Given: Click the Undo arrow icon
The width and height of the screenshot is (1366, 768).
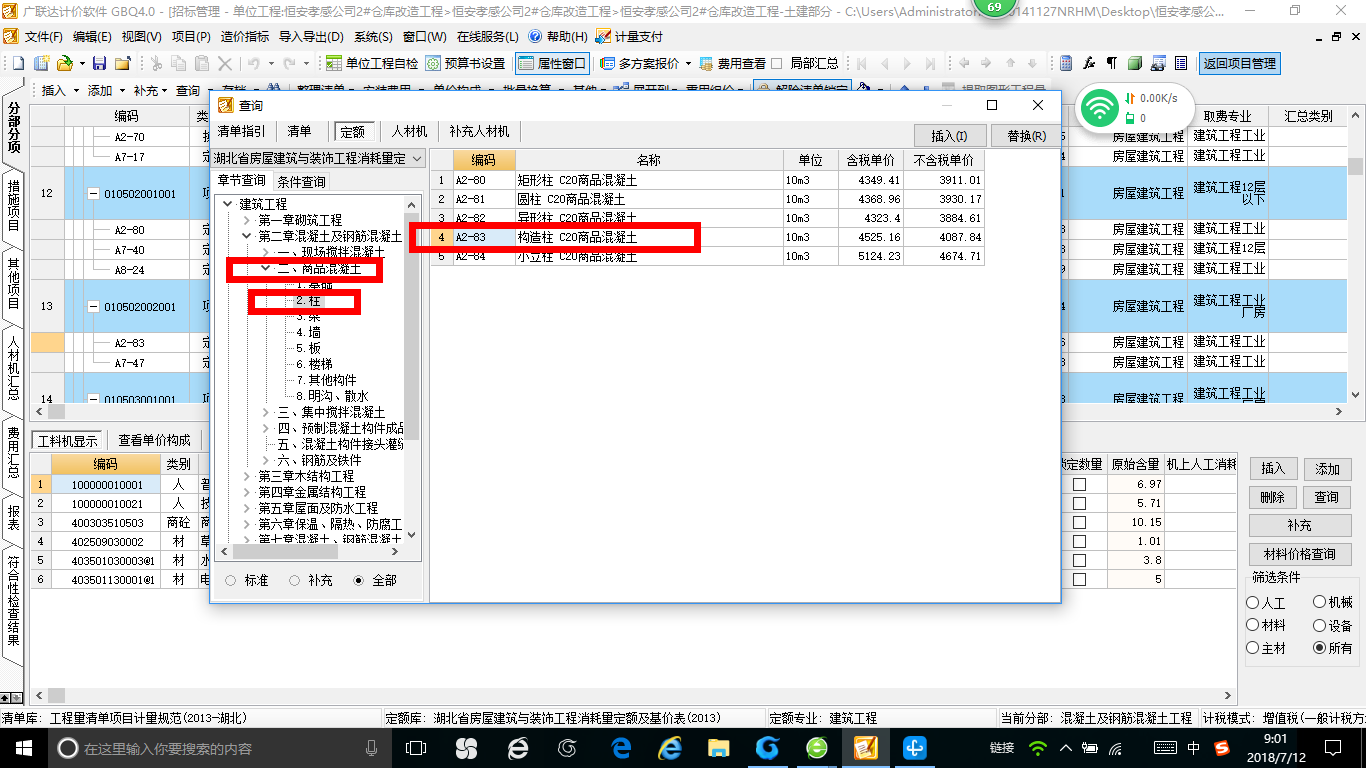Looking at the screenshot, I should [x=254, y=63].
